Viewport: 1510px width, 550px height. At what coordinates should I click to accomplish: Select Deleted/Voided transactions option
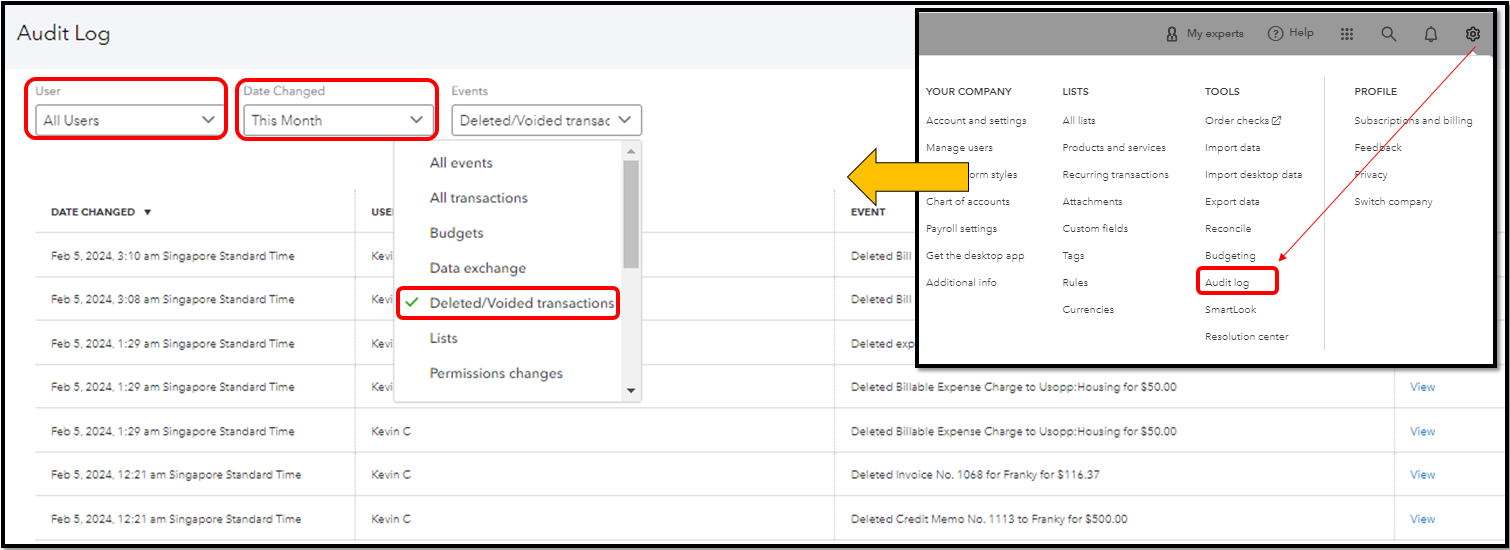click(x=521, y=303)
